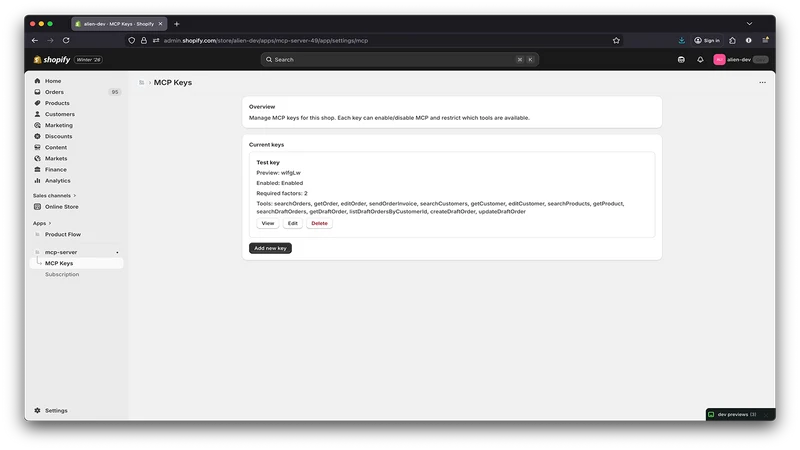
Task: Select the MCP Keys Shopify tab
Action: pos(119,24)
